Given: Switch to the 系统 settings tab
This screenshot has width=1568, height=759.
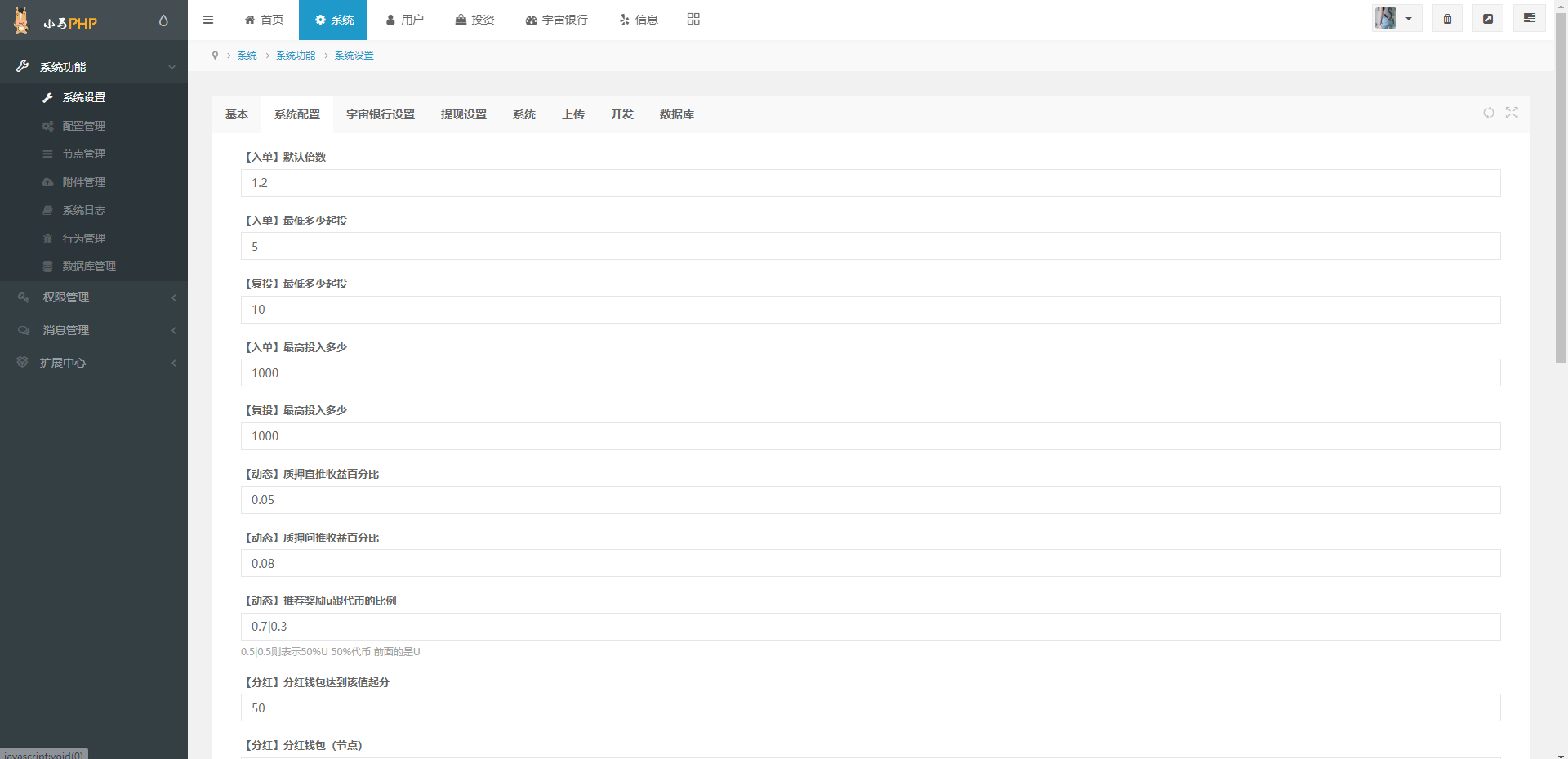Looking at the screenshot, I should (524, 114).
